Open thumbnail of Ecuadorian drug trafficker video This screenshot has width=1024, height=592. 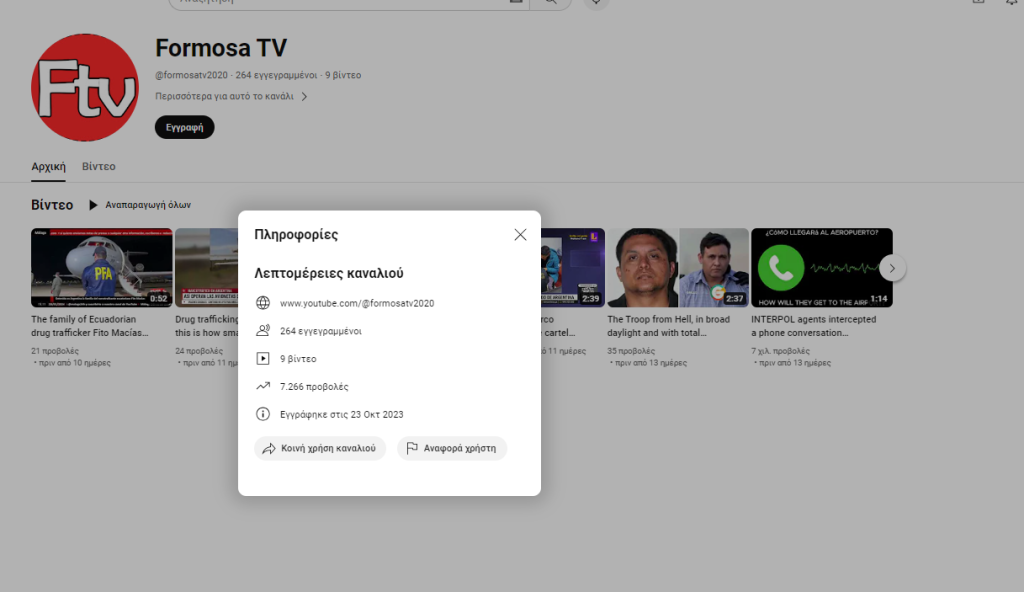point(102,268)
